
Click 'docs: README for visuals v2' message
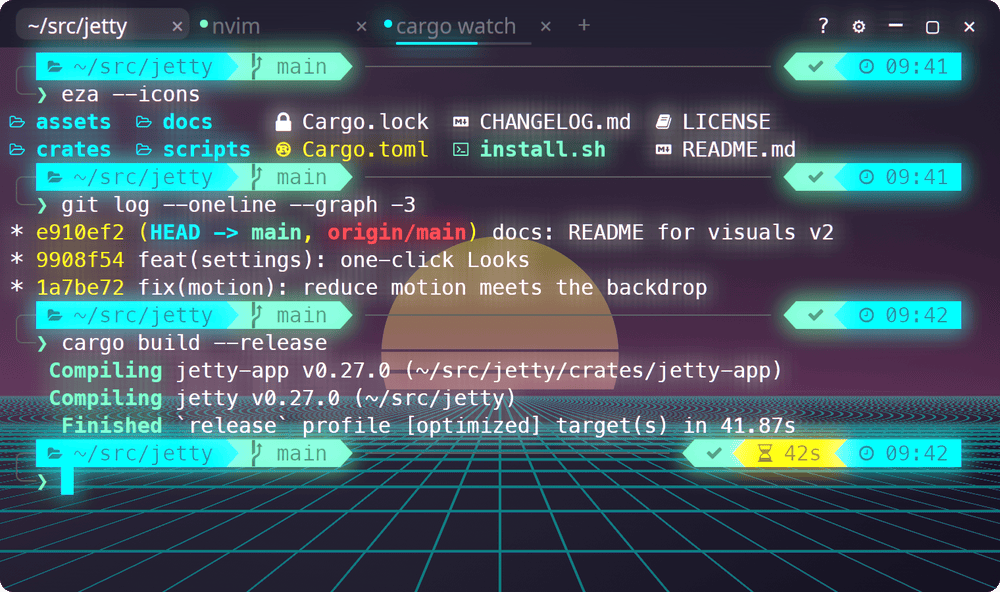(663, 232)
